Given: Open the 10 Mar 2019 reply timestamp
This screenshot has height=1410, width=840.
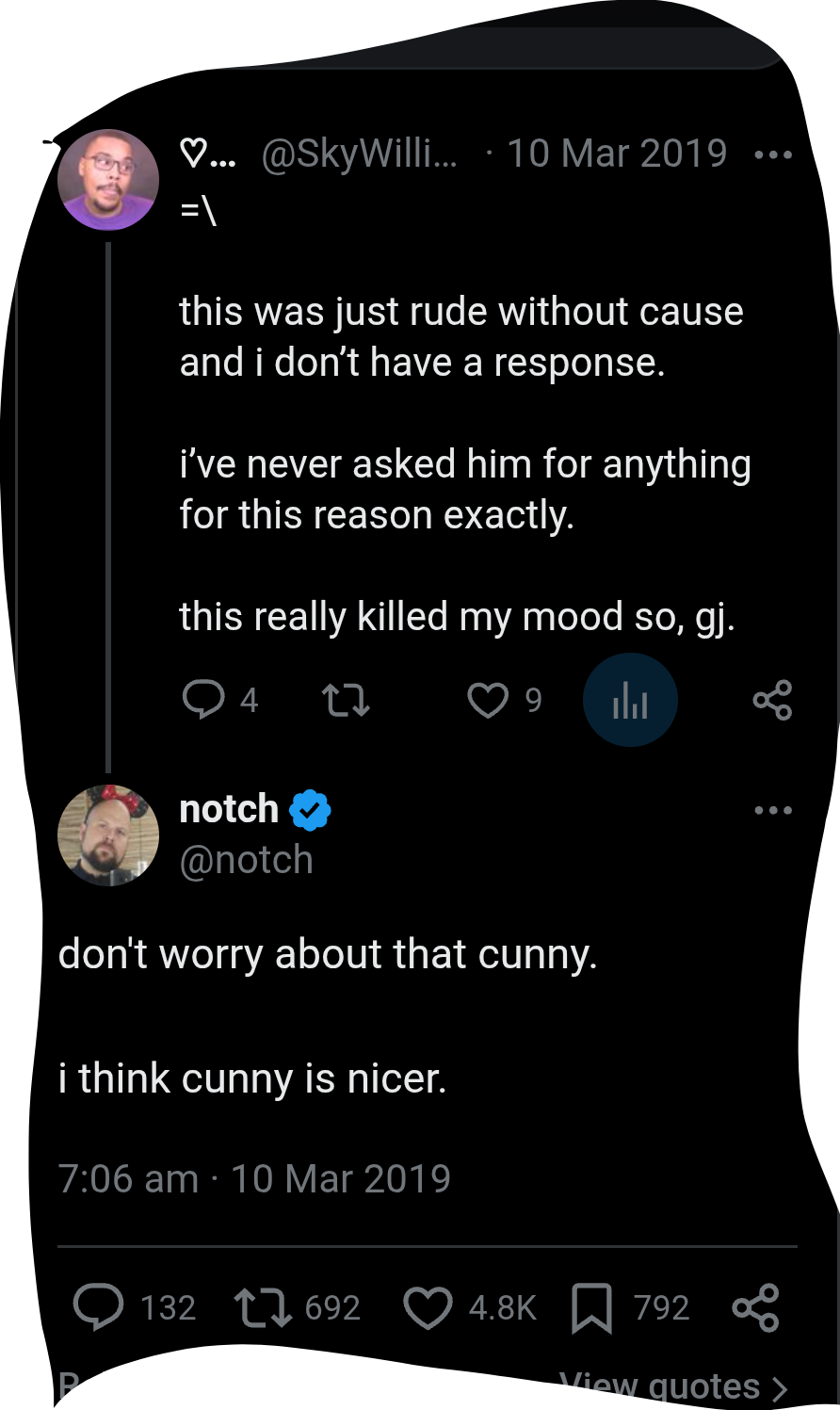Looking at the screenshot, I should pos(617,154).
